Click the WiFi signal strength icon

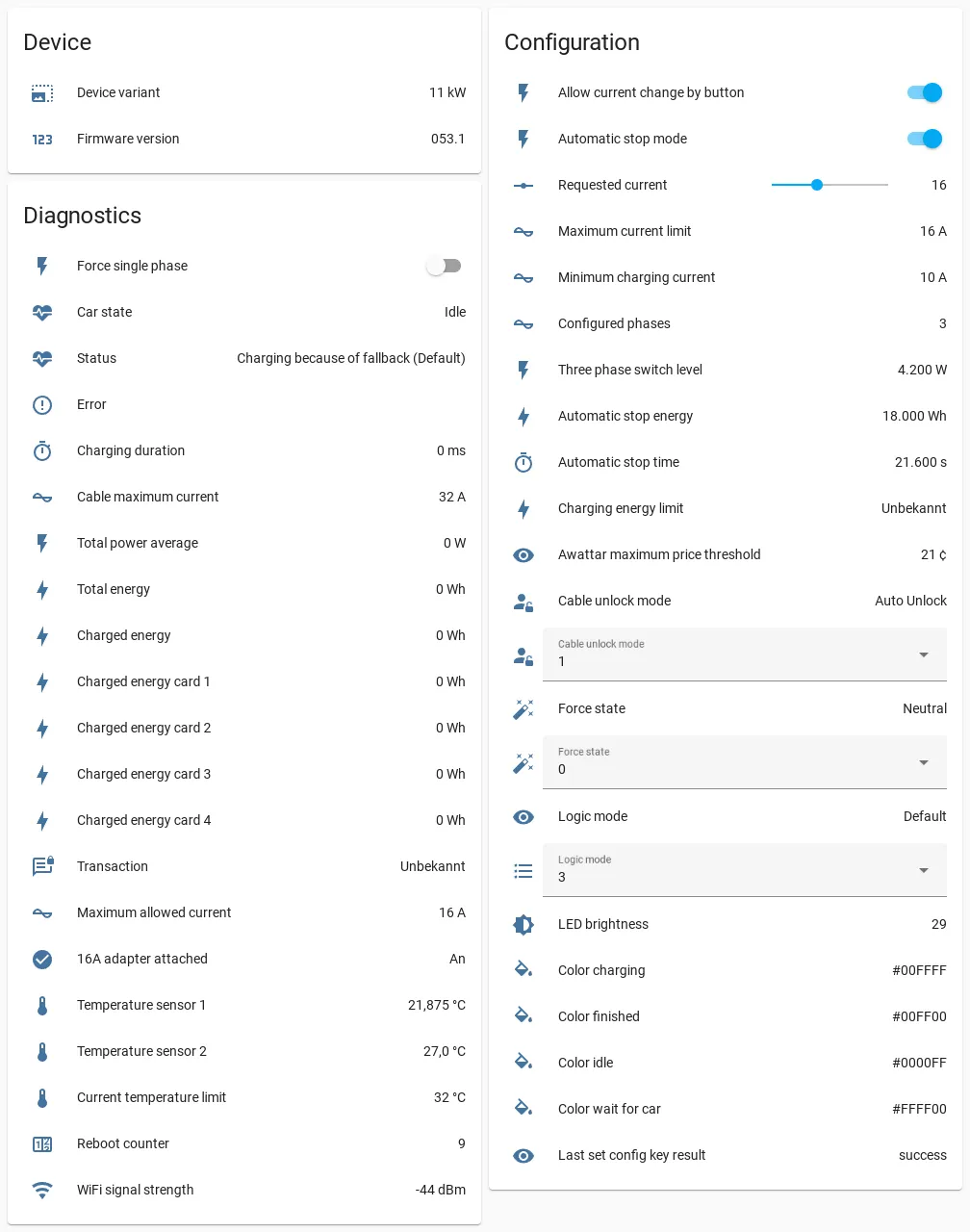coord(42,1190)
